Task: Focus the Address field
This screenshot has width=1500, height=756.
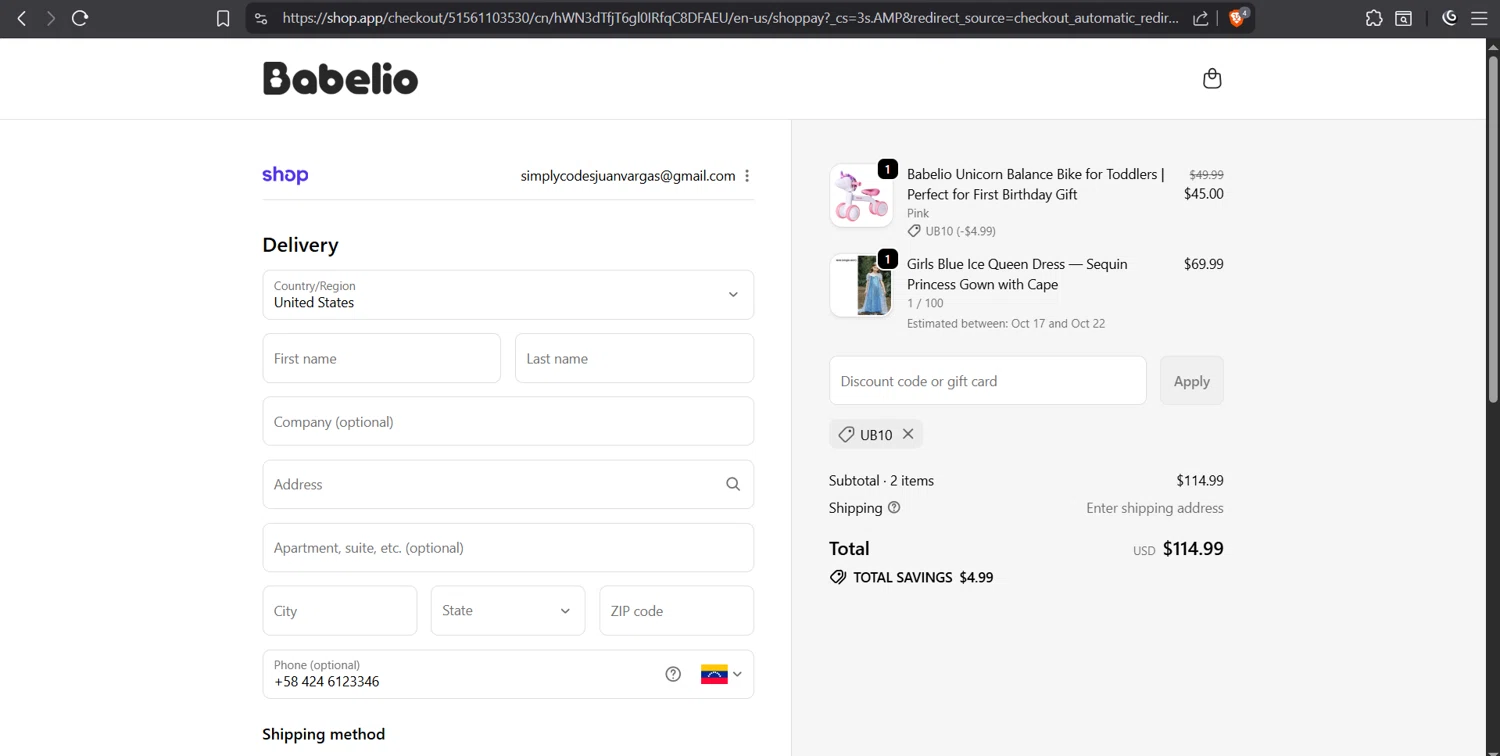Action: [508, 484]
